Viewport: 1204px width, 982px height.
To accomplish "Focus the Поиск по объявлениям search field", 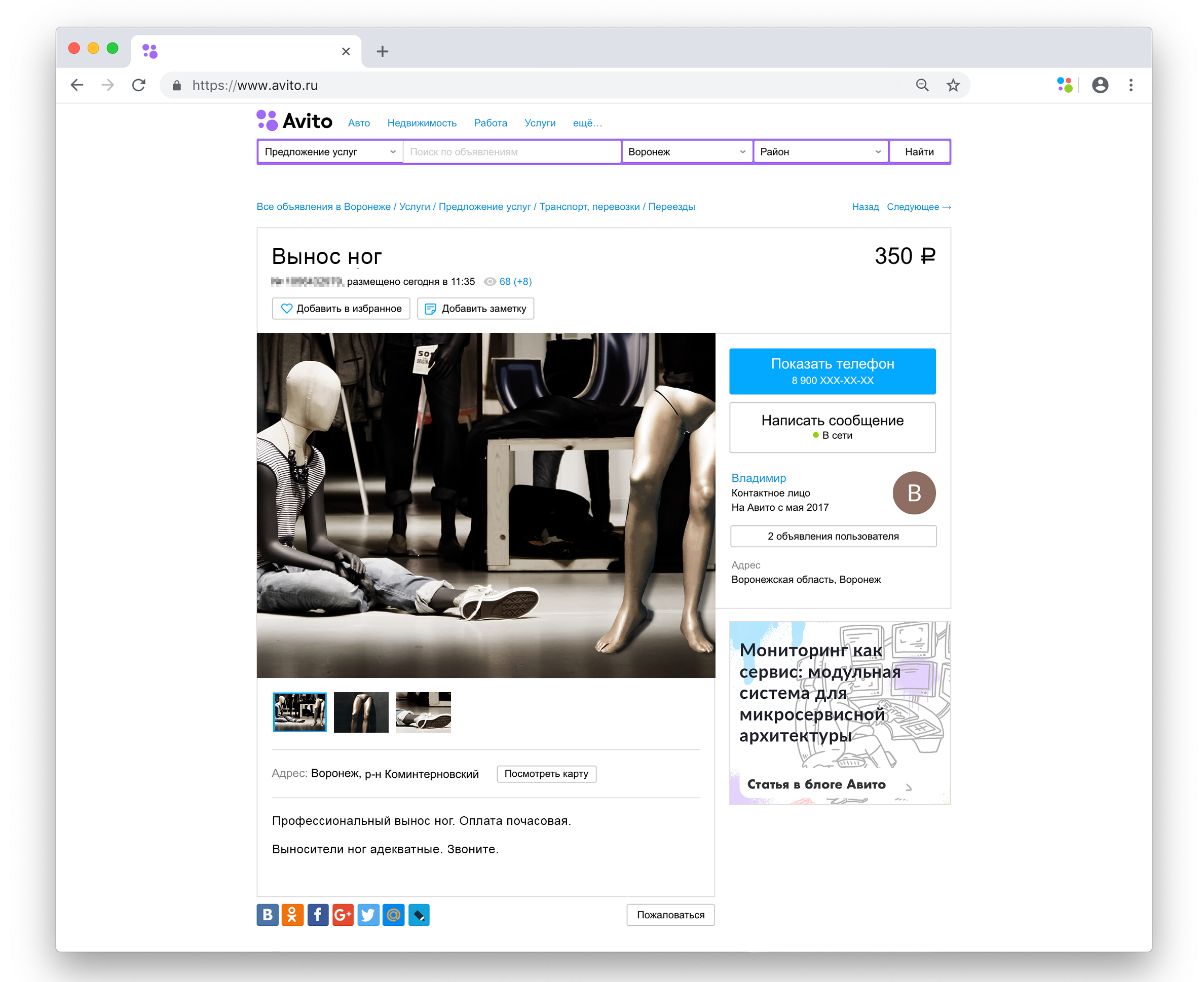I will 512,152.
